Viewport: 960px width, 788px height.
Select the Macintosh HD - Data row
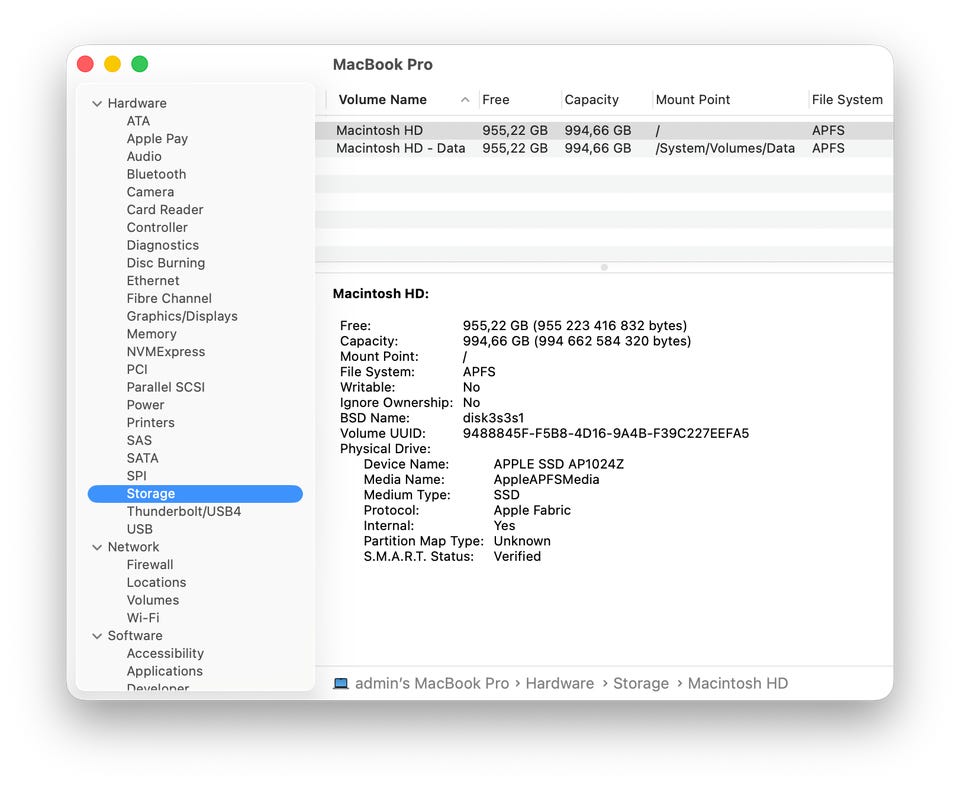(400, 148)
